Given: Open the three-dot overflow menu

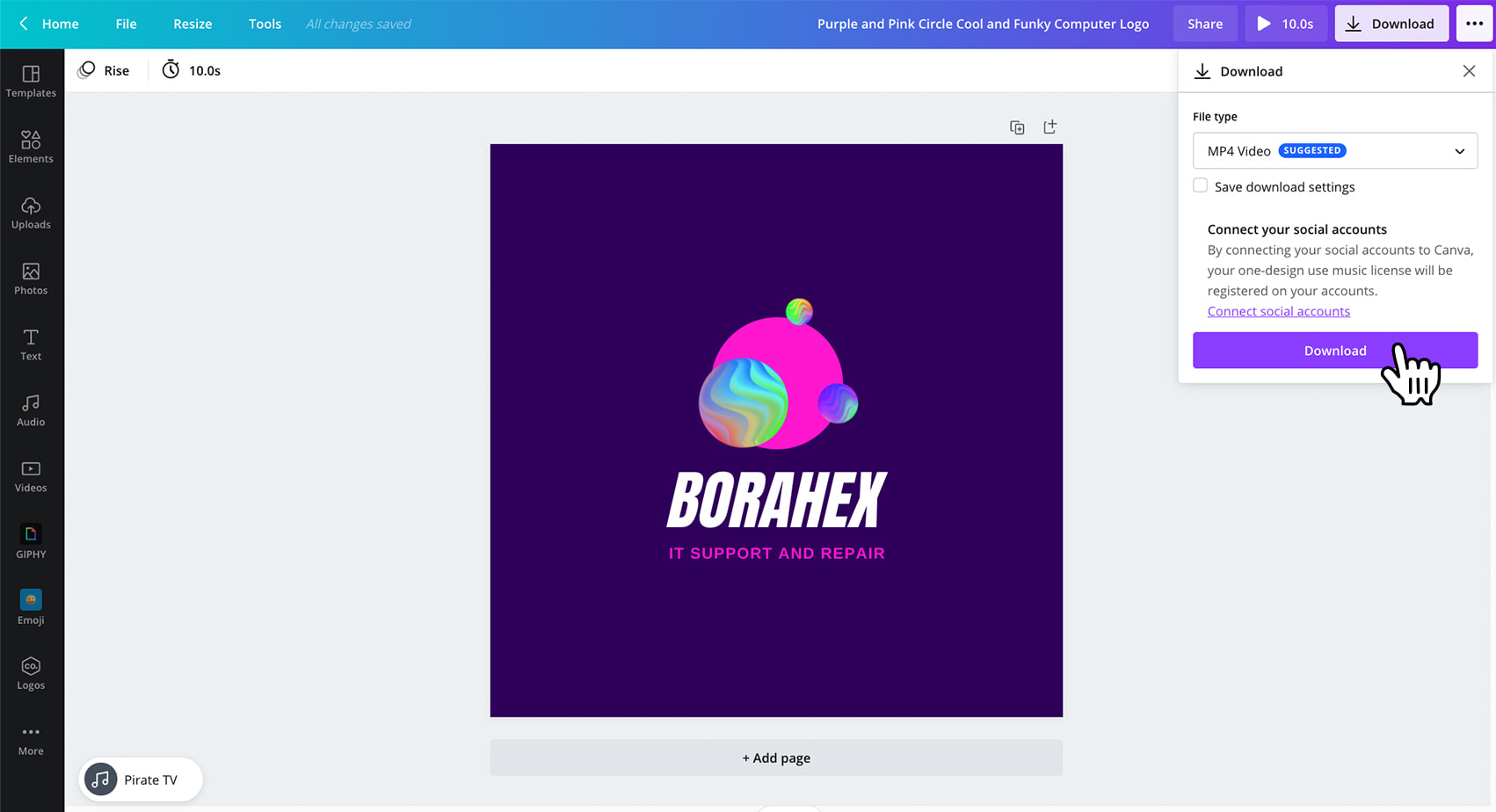Looking at the screenshot, I should point(1474,24).
